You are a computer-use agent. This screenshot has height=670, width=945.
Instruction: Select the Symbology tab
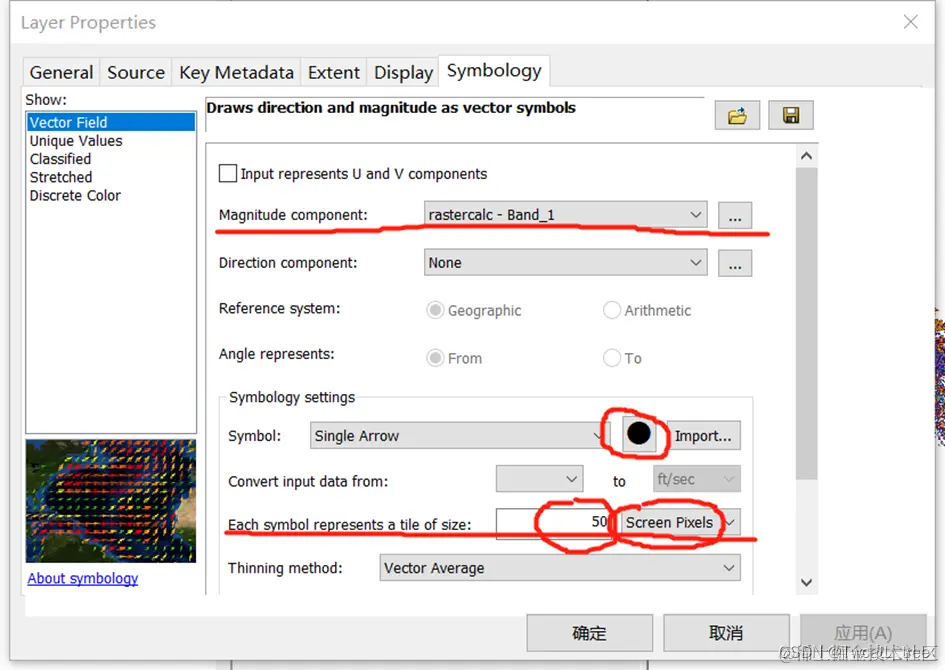[494, 70]
